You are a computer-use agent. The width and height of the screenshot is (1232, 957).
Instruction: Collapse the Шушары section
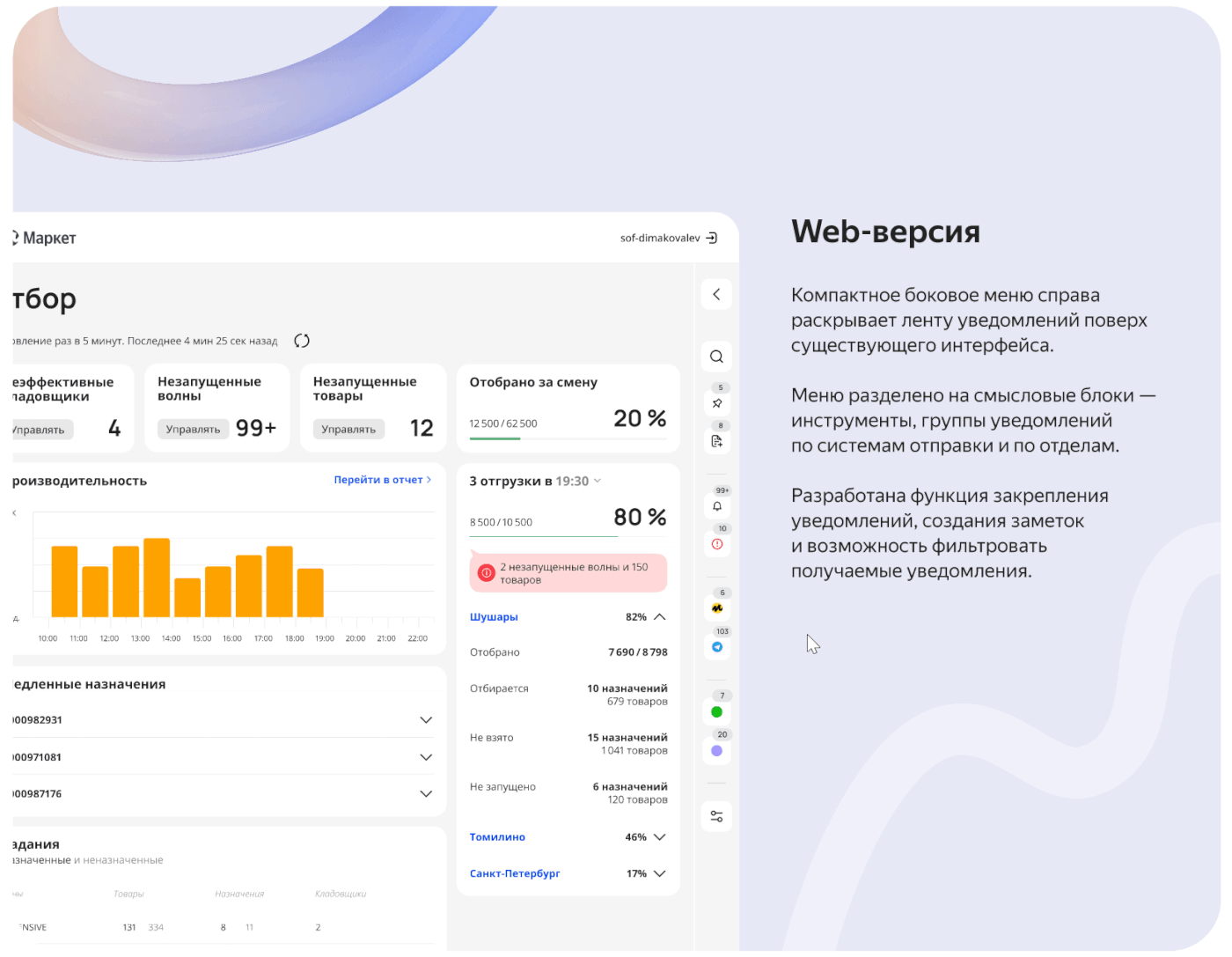pos(659,617)
